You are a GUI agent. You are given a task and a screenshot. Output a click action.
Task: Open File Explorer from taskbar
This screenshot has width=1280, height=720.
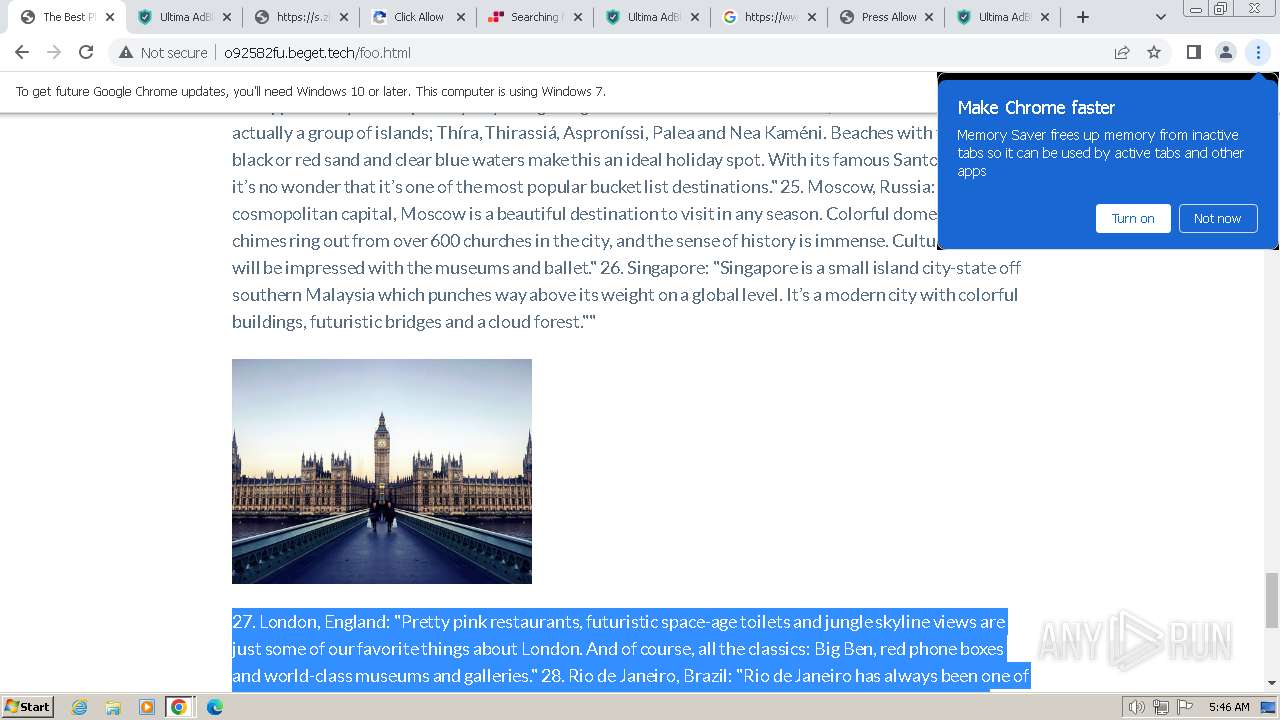[113, 707]
